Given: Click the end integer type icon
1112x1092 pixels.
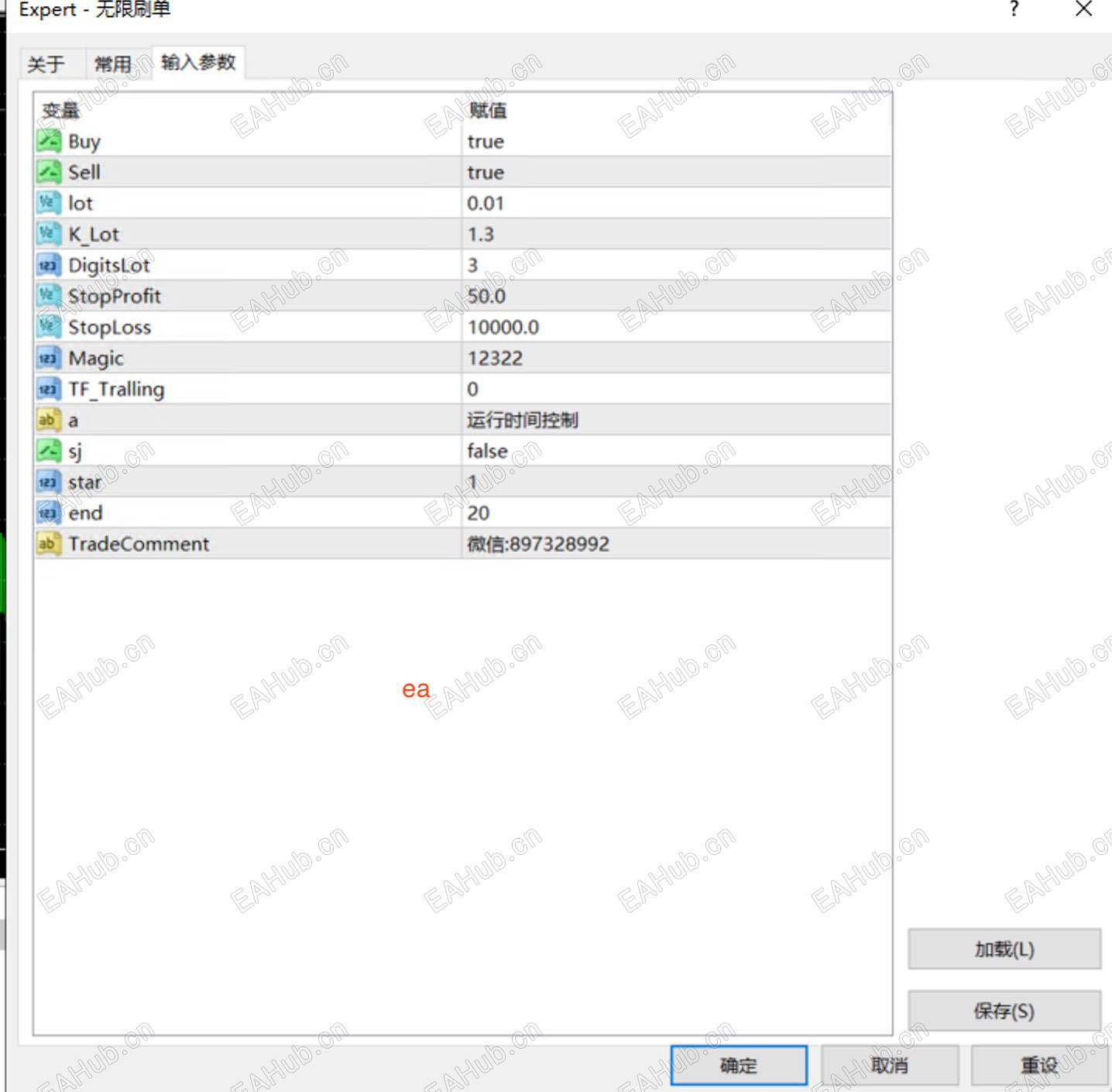Looking at the screenshot, I should point(48,513).
